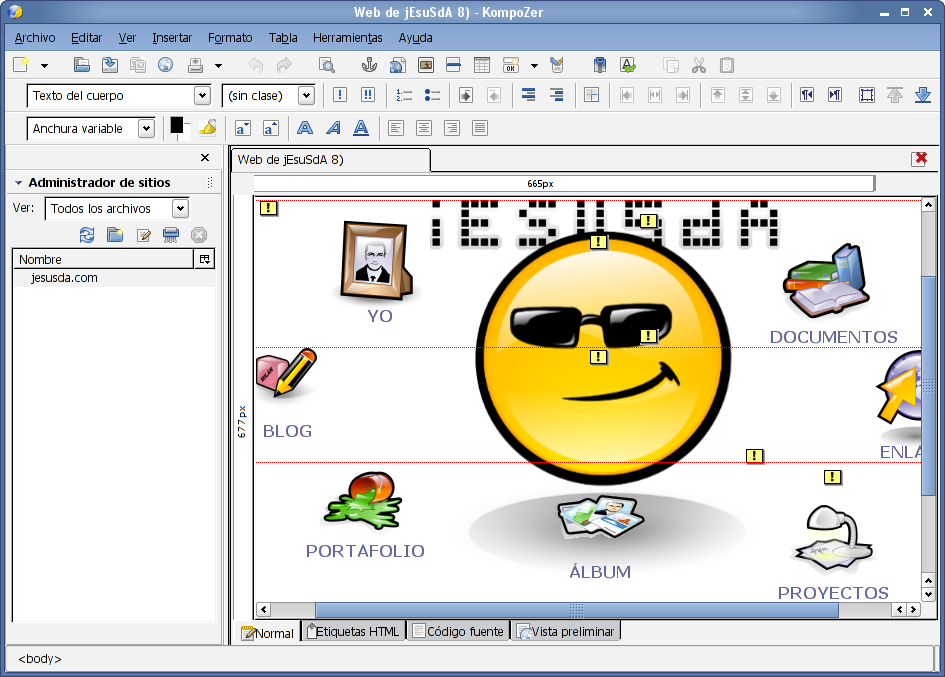Open the Archivo menu
The height and width of the screenshot is (677, 945).
[x=35, y=37]
